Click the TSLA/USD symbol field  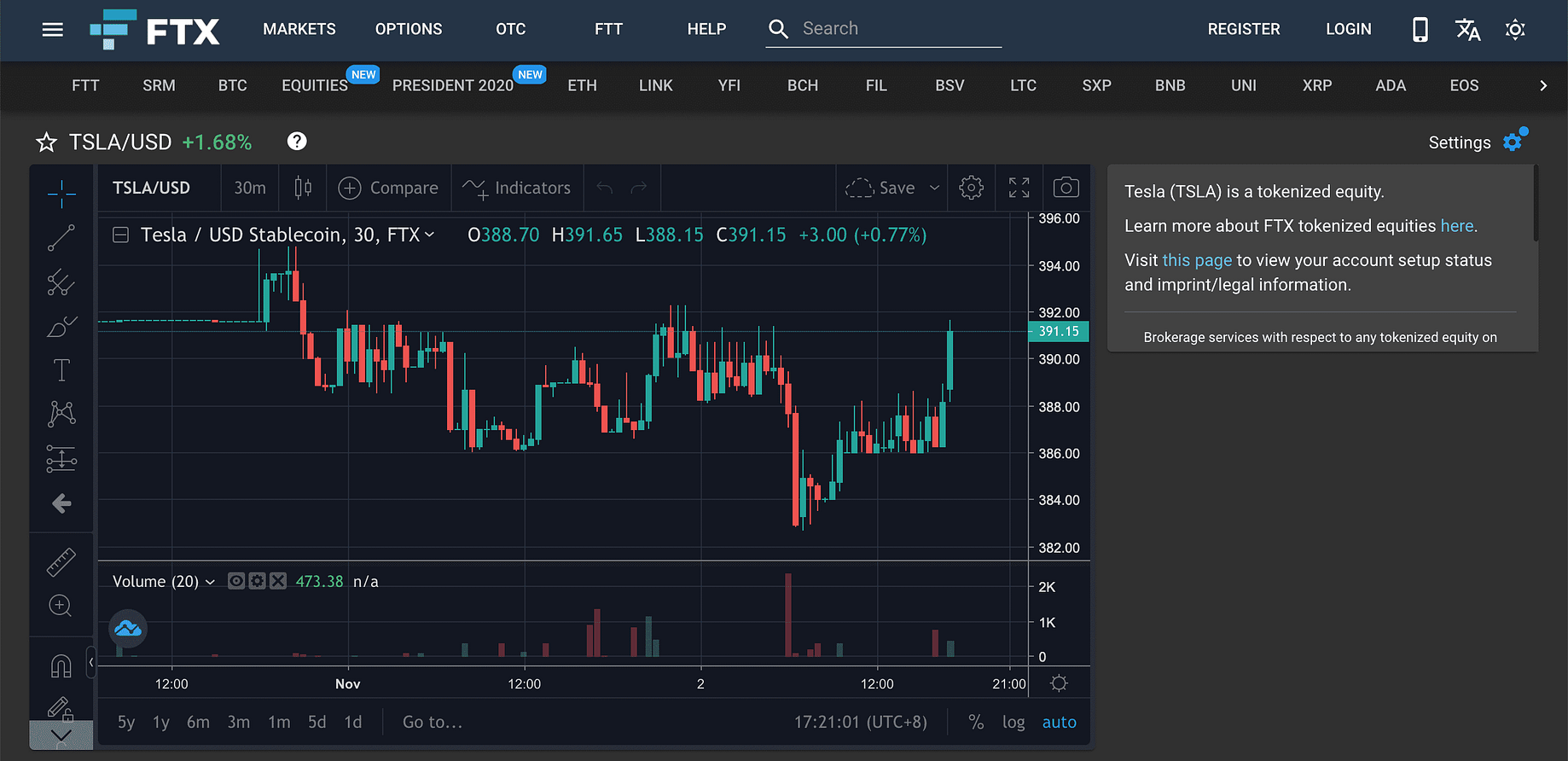[x=152, y=188]
